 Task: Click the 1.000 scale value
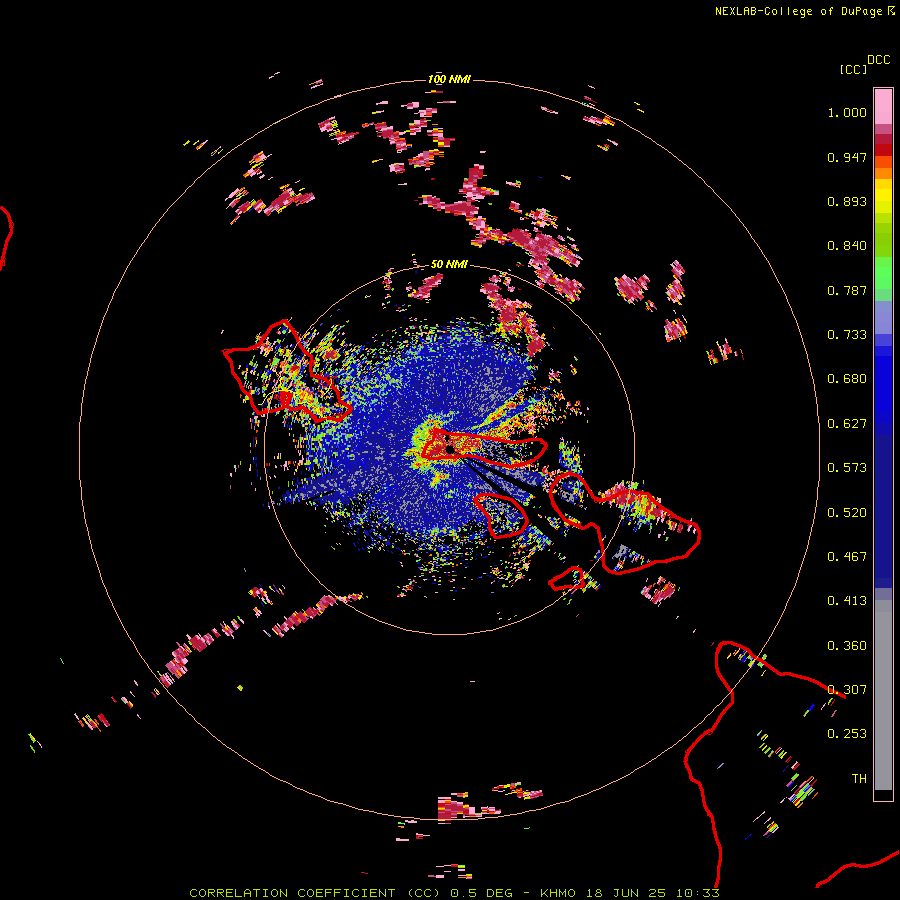point(847,112)
